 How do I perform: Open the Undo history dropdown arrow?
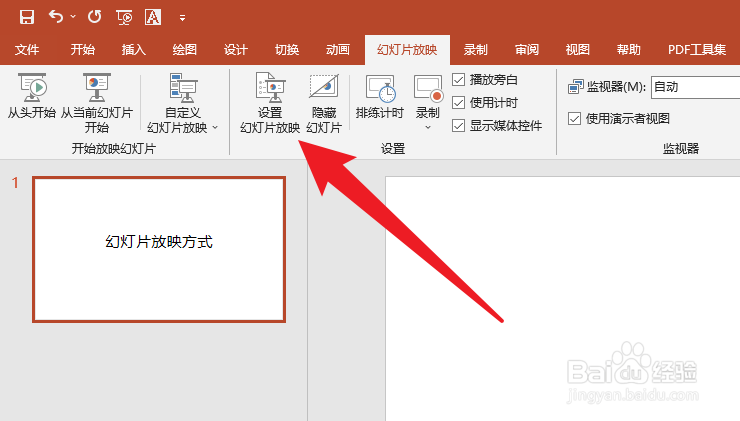pos(73,17)
